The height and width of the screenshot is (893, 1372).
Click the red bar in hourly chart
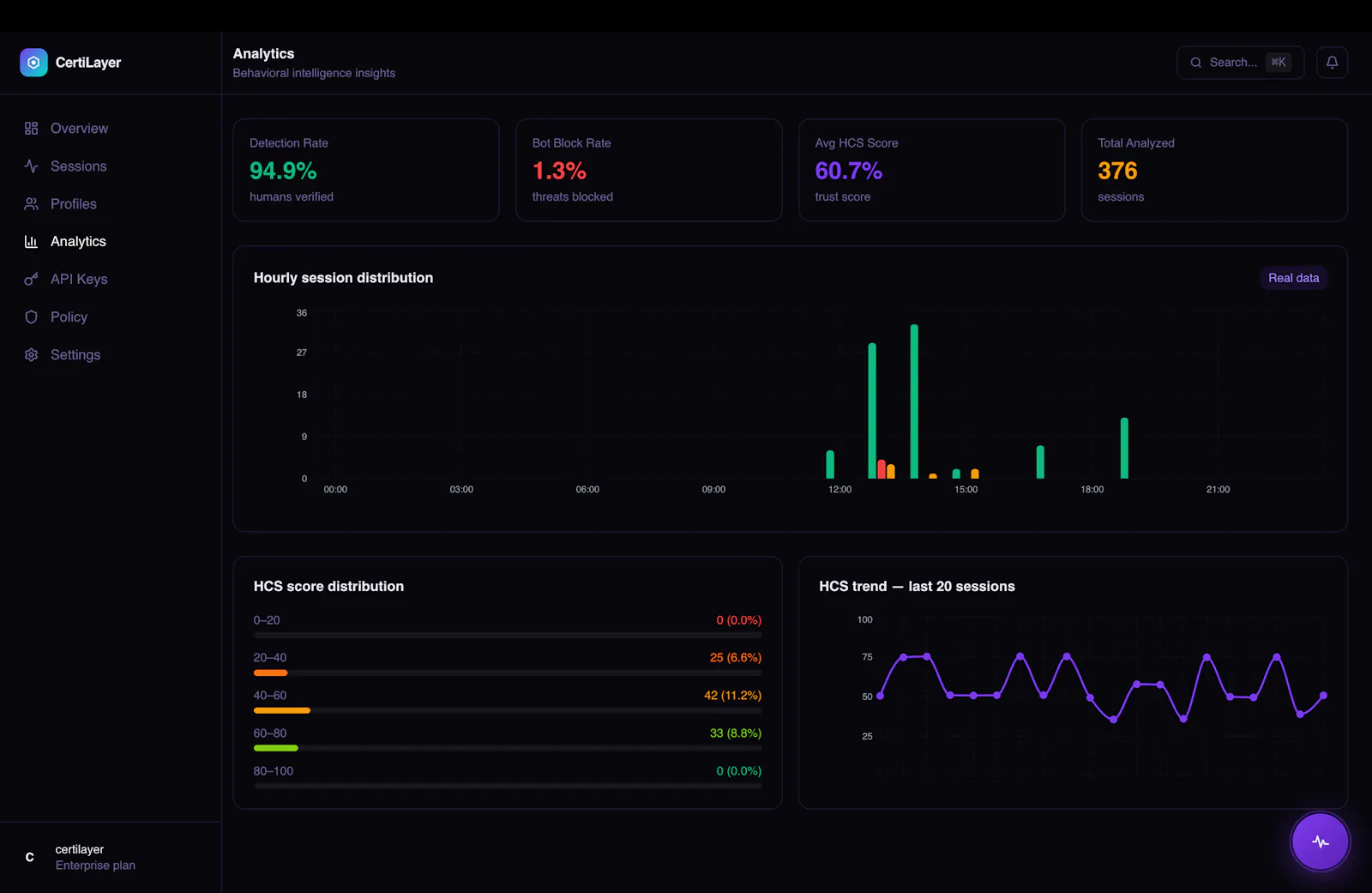tap(882, 469)
